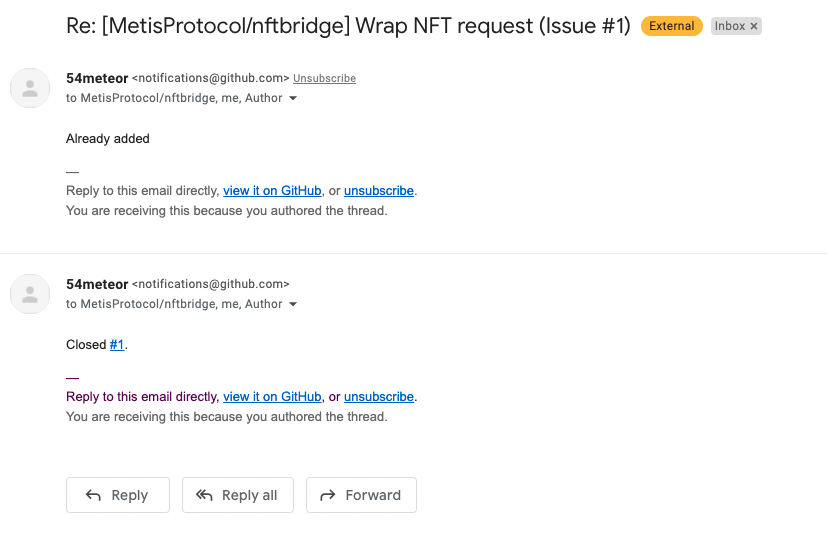The height and width of the screenshot is (546, 827).
Task: Open the #1 issue link
Action: 117,345
